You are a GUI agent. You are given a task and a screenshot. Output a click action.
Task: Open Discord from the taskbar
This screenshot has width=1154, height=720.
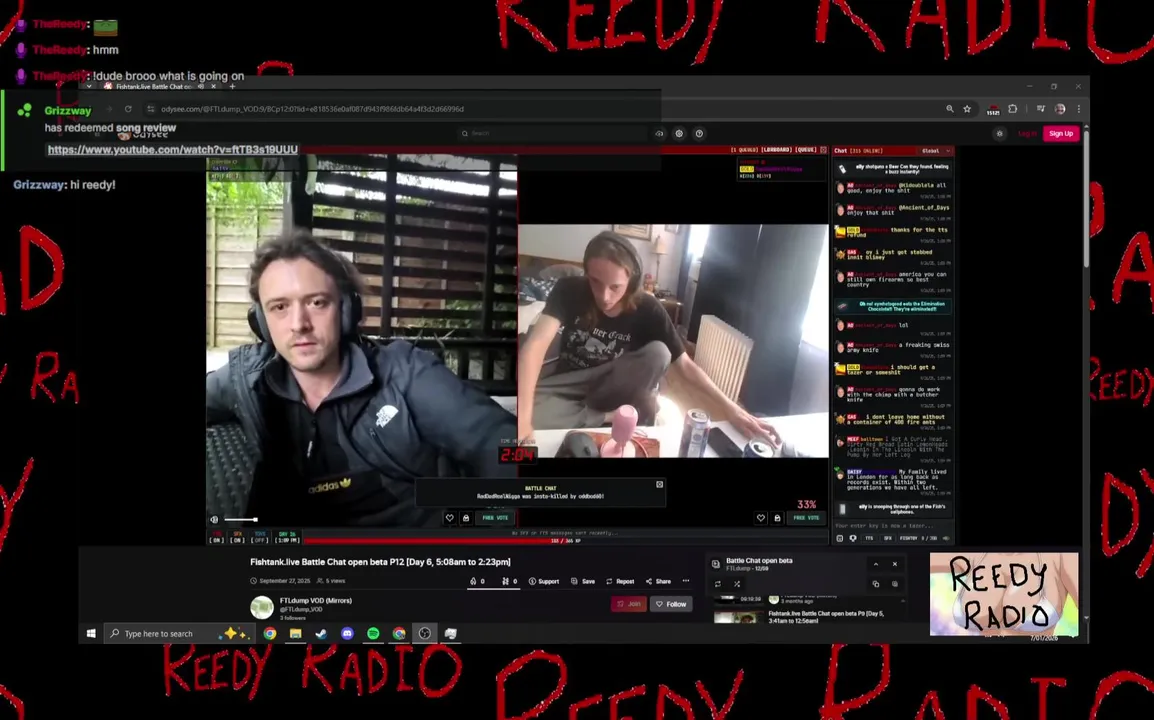coord(347,633)
